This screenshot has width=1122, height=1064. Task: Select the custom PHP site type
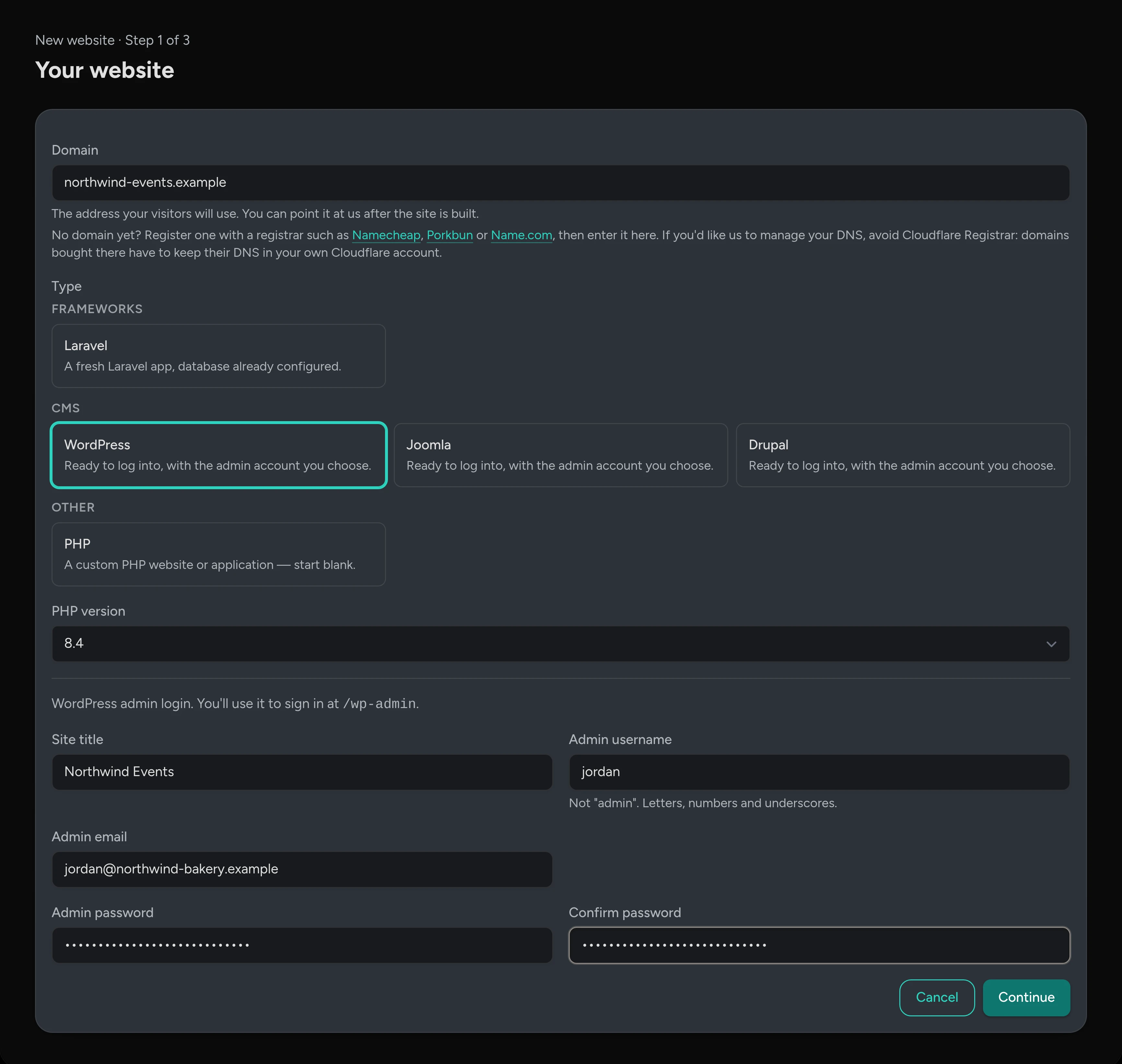pyautogui.click(x=218, y=554)
